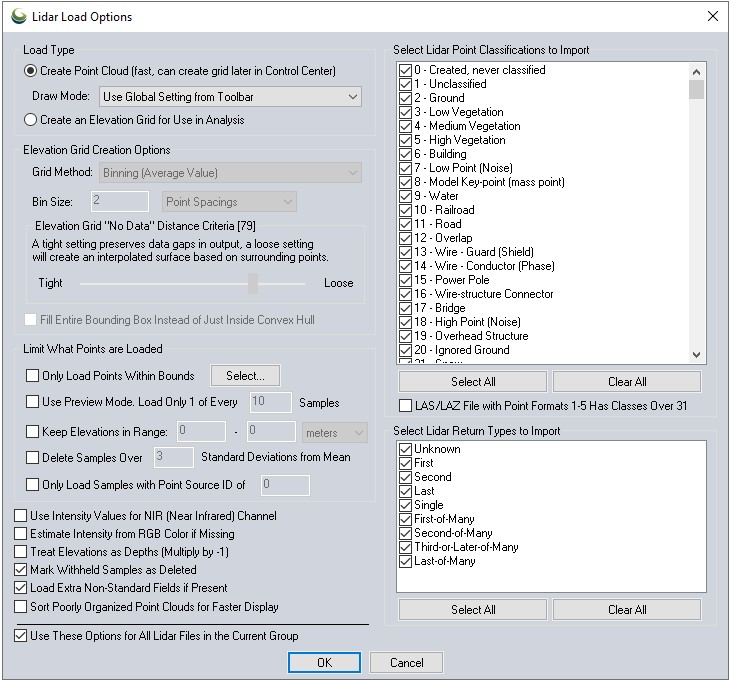Image resolution: width=730 pixels, height=680 pixels.
Task: Click the classification list scrollbar down arrow
Action: 697,353
